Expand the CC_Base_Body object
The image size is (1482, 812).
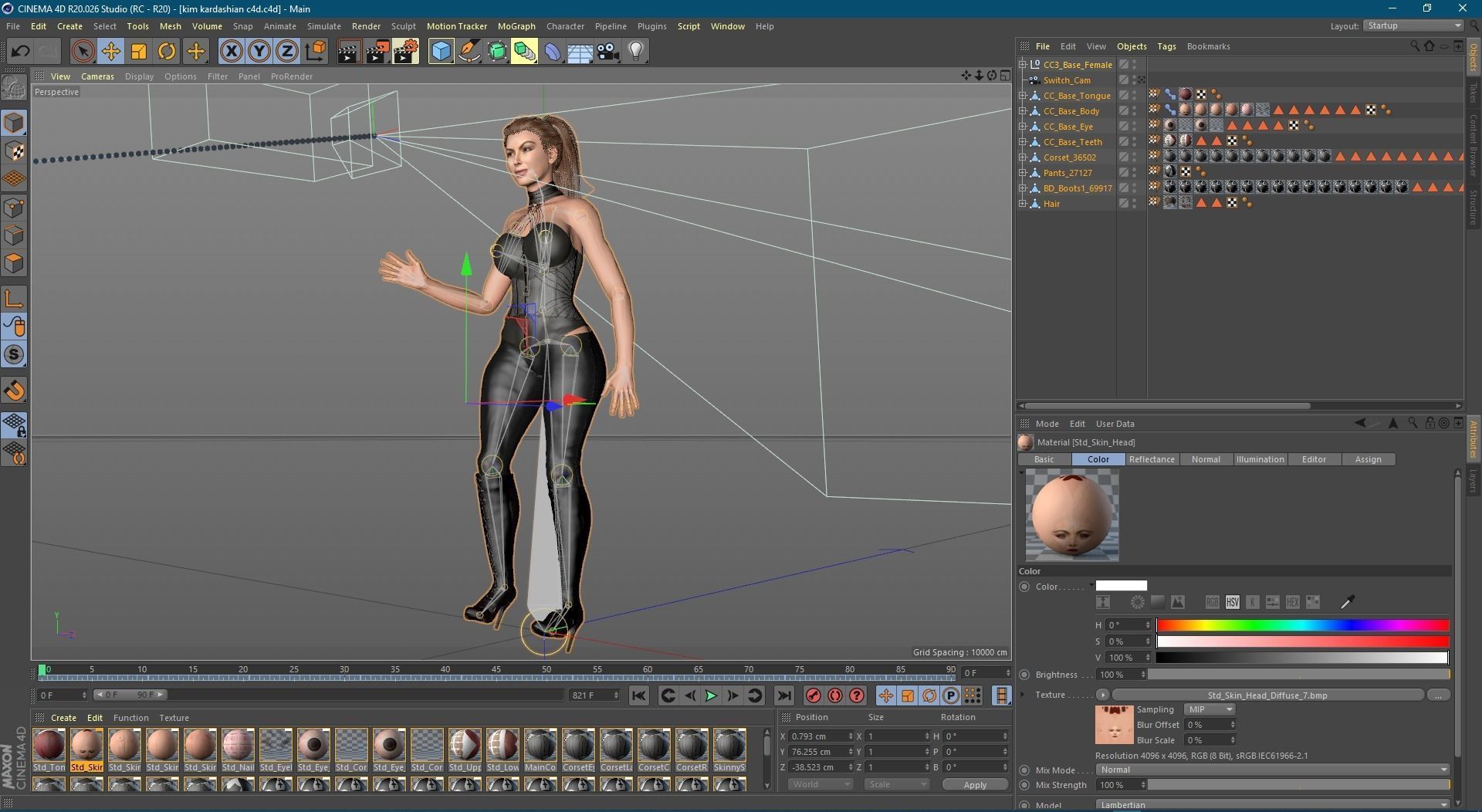pos(1023,111)
